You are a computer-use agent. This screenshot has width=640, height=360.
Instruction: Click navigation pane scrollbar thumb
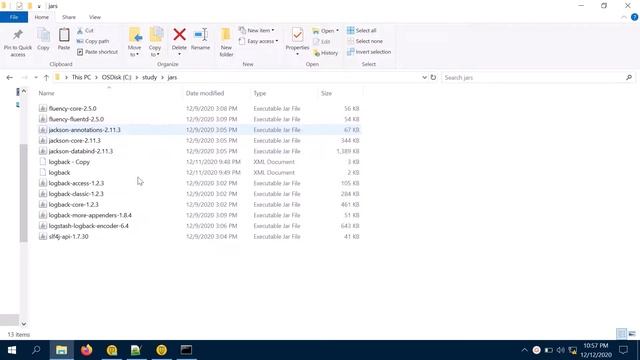click(24, 193)
